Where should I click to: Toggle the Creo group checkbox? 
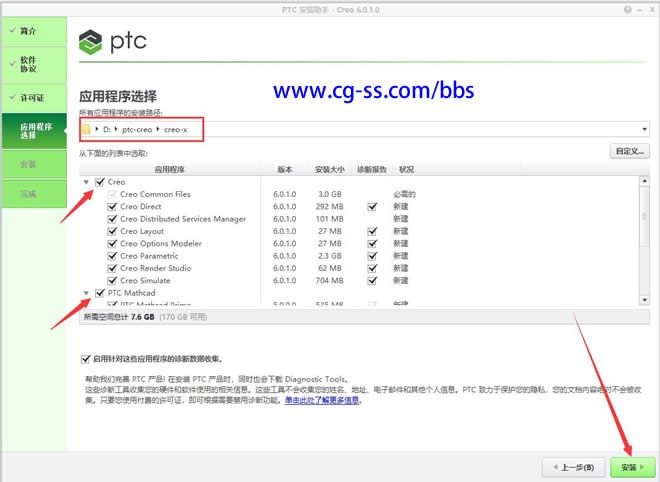coord(99,182)
